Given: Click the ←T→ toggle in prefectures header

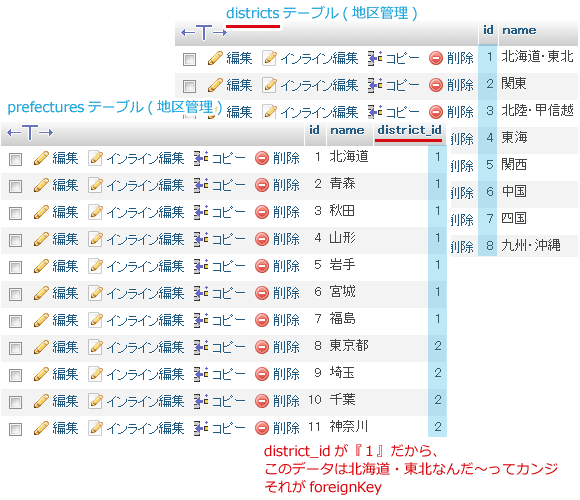Looking at the screenshot, I should [30, 132].
